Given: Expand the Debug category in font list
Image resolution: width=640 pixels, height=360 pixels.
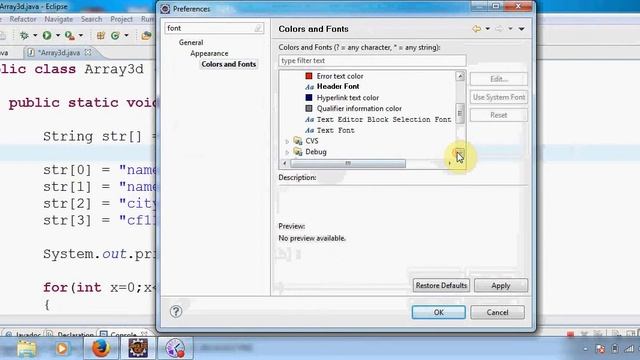Looking at the screenshot, I should pos(287,152).
